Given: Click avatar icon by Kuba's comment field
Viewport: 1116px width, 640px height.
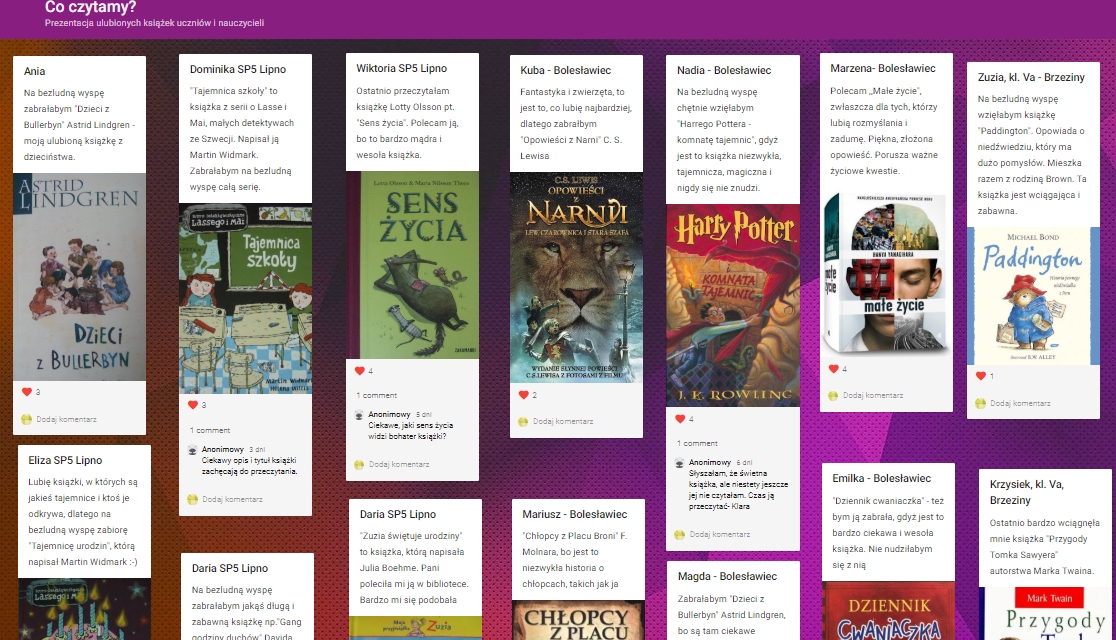Looking at the screenshot, I should (523, 421).
